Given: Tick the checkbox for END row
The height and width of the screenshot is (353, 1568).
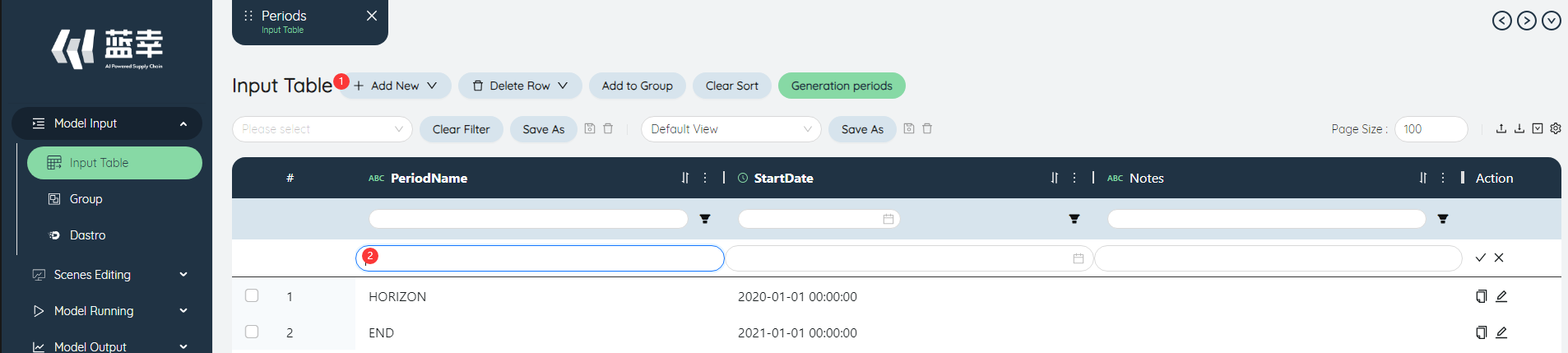Looking at the screenshot, I should pos(252,332).
